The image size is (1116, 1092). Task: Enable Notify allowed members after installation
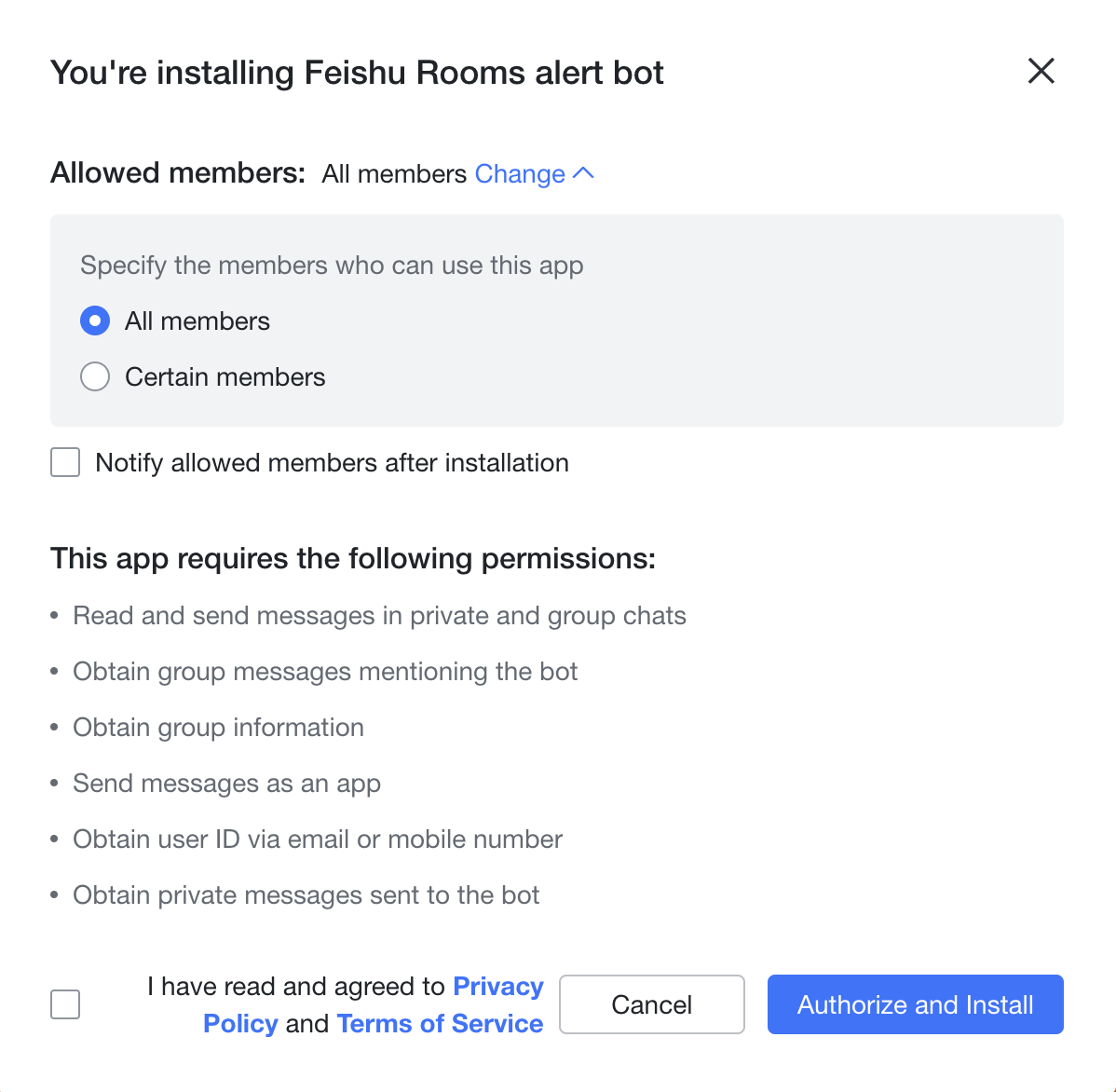(64, 462)
